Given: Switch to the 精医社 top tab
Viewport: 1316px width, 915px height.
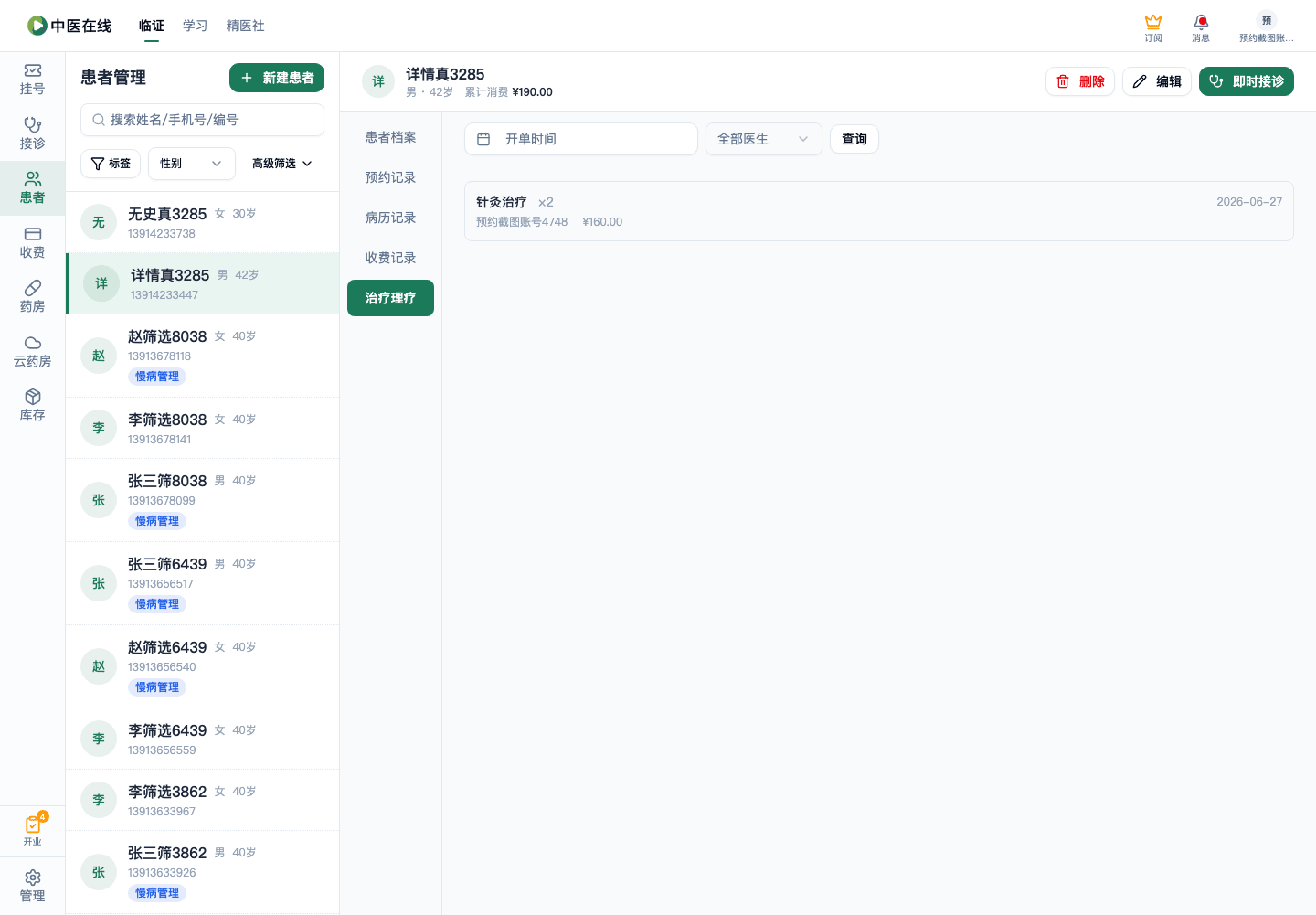Looking at the screenshot, I should tap(246, 26).
